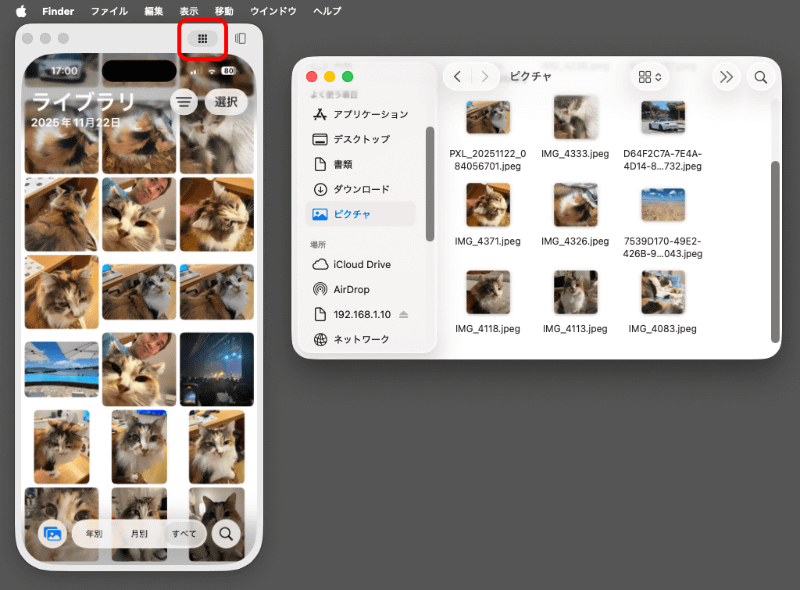Open the ウインドウ menu
This screenshot has width=800, height=590.
click(x=273, y=11)
